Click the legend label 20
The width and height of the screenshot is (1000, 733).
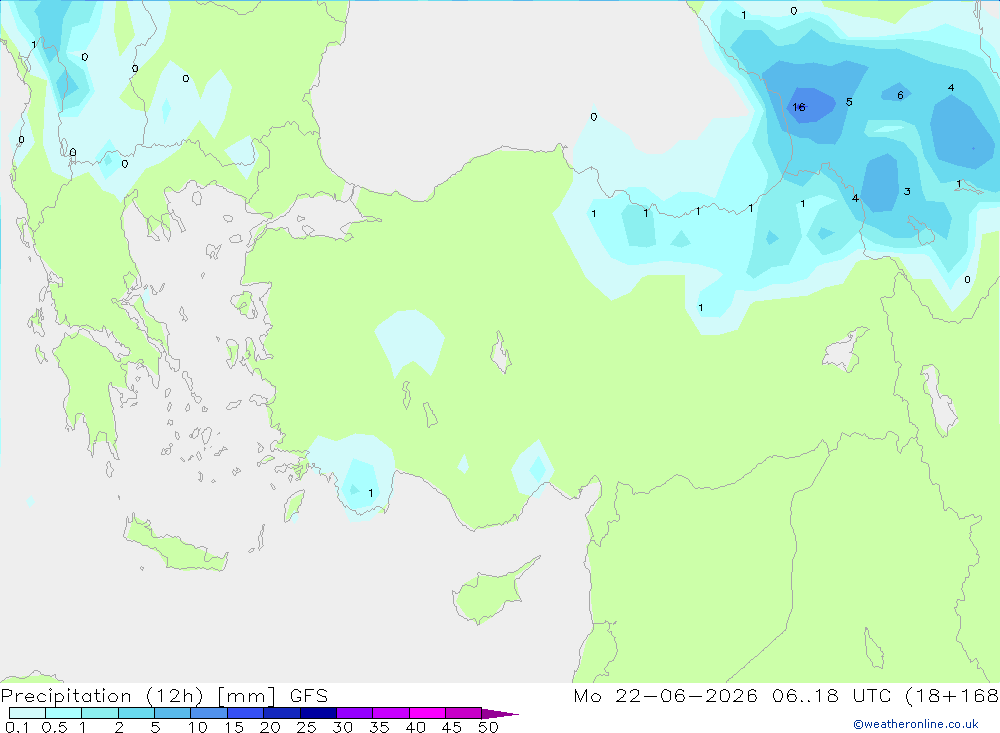pyautogui.click(x=270, y=727)
